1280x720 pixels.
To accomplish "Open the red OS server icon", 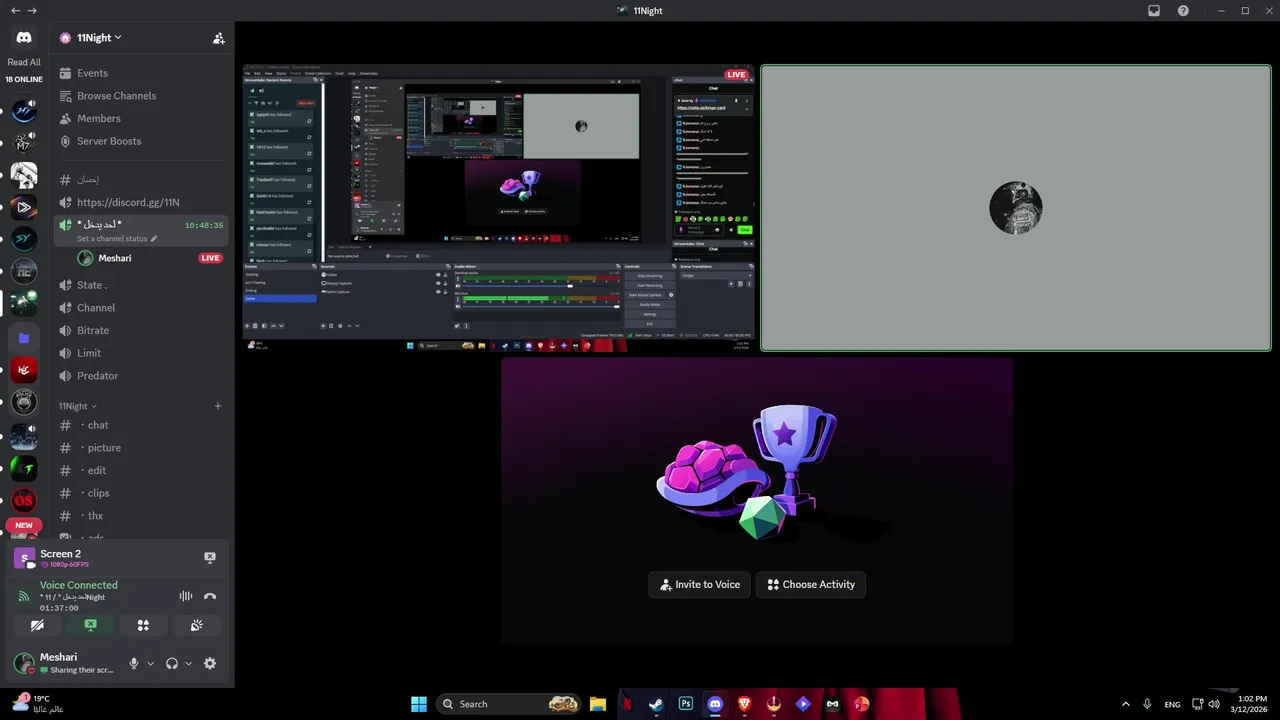I will tap(24, 500).
